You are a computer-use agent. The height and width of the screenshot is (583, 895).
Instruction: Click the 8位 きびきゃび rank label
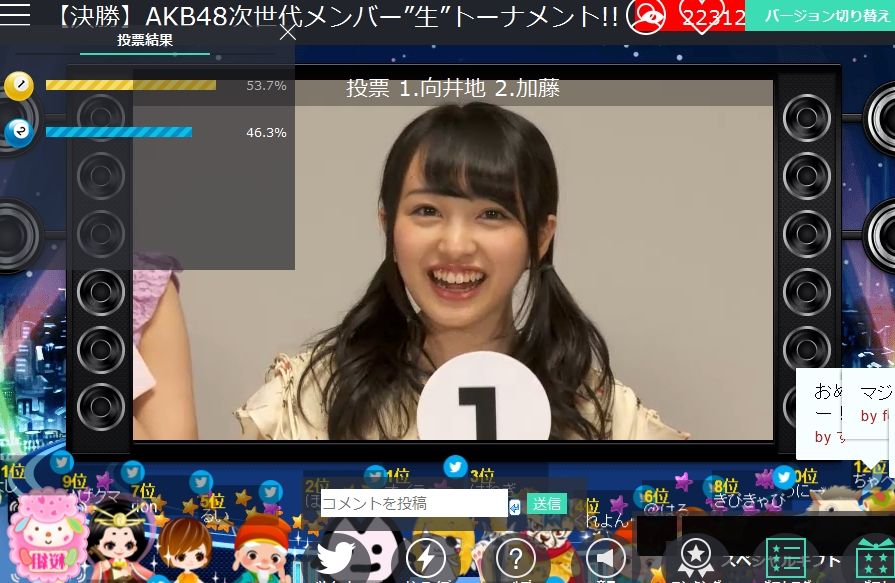(x=748, y=494)
